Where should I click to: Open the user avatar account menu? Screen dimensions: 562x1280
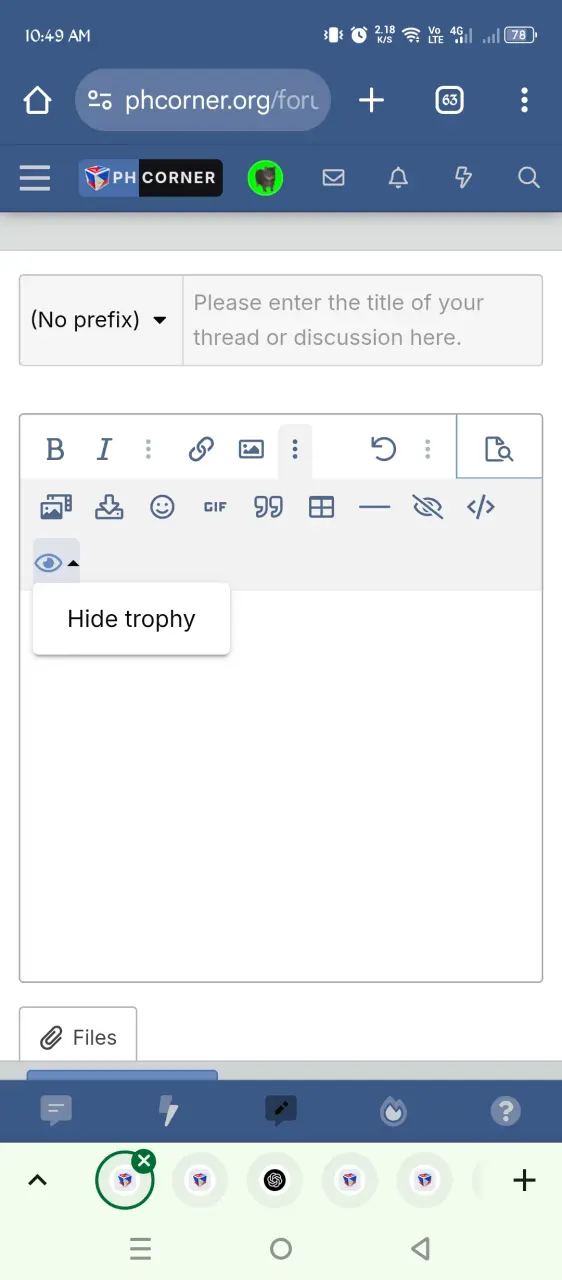click(x=265, y=178)
